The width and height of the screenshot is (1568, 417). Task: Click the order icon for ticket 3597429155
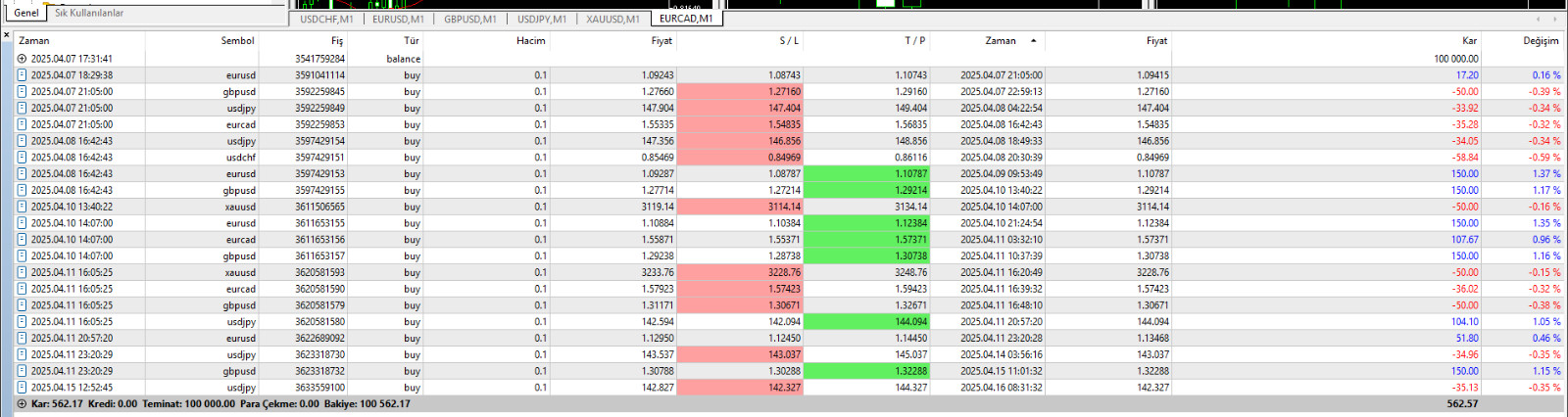(x=22, y=190)
